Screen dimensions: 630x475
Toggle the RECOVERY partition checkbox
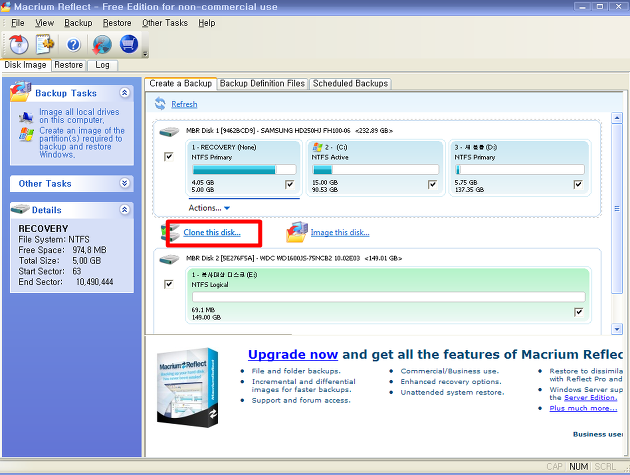289,184
